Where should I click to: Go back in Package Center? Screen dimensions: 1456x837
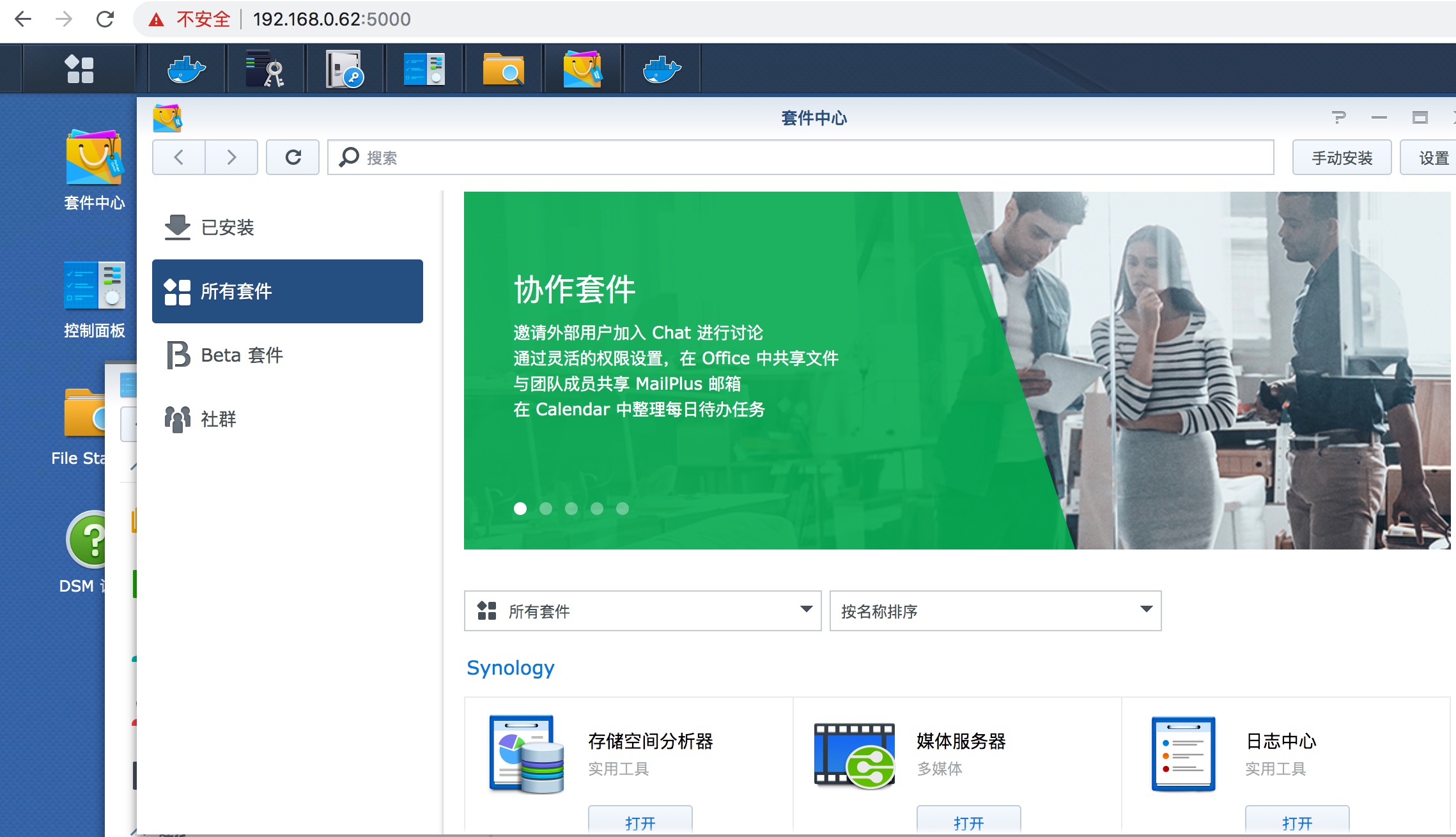click(x=179, y=157)
